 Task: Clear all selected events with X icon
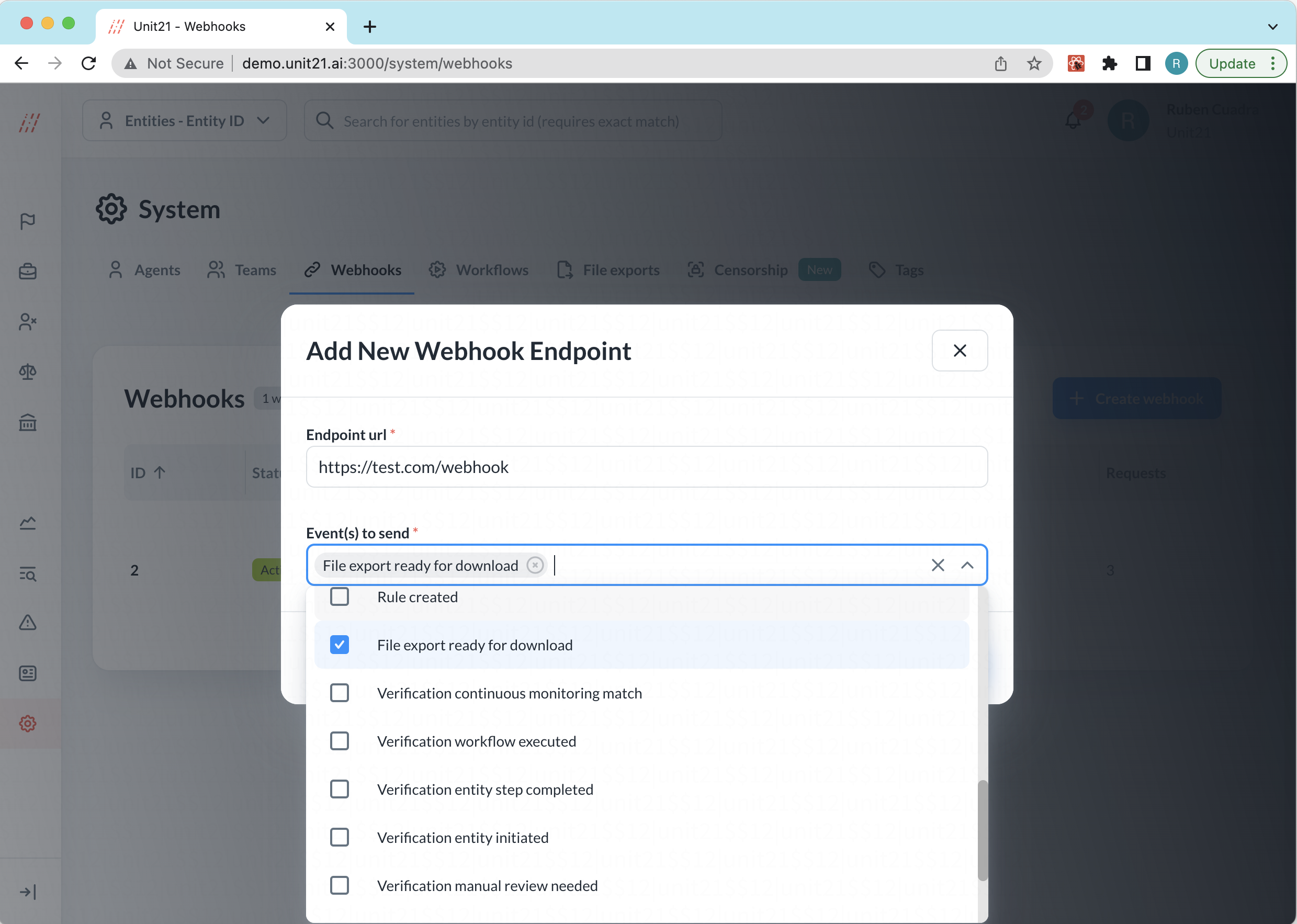tap(938, 565)
